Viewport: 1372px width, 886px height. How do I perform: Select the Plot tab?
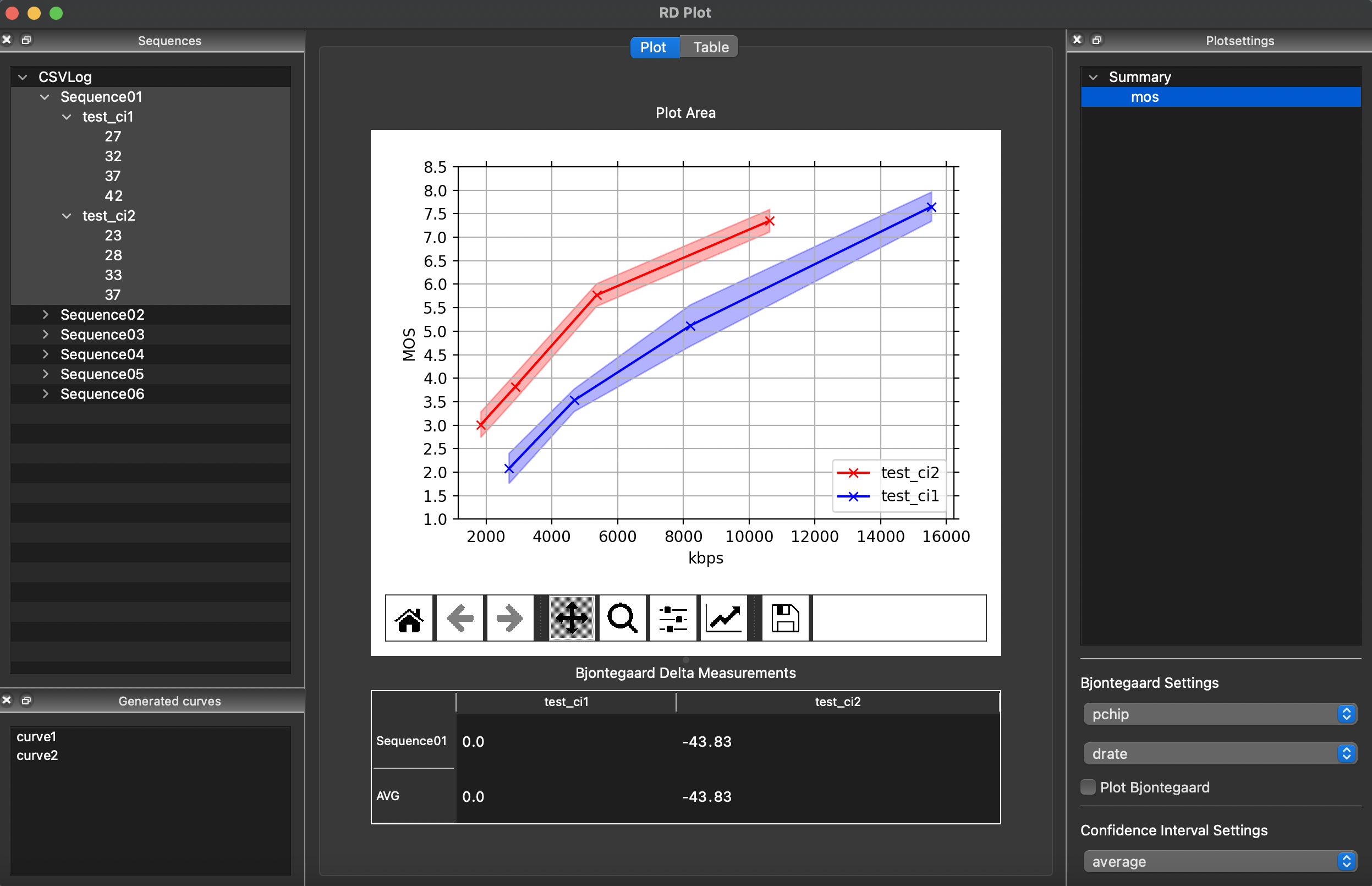tap(653, 47)
